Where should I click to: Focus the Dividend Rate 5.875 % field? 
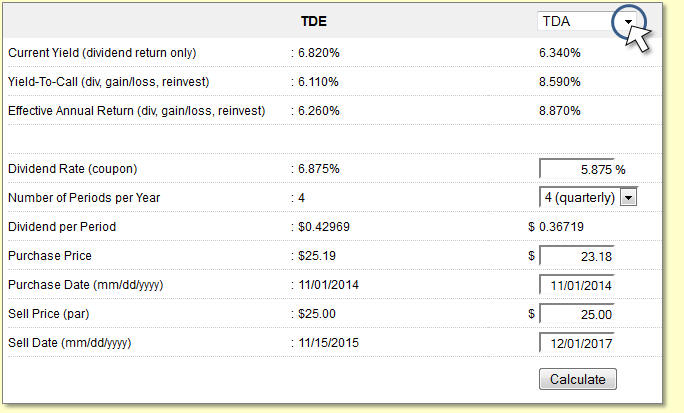point(577,169)
